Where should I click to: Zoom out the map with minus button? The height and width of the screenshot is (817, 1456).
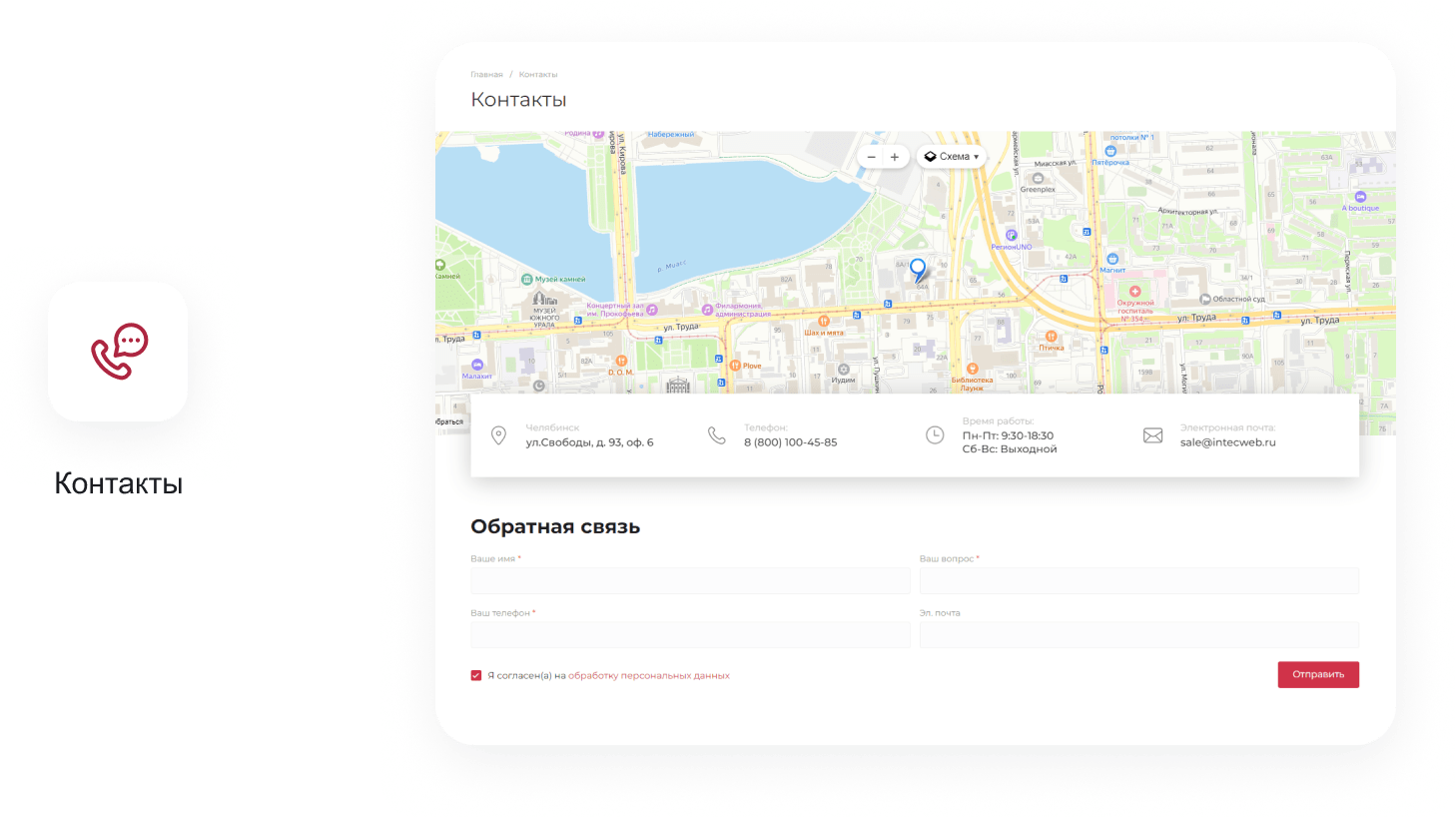tap(872, 157)
